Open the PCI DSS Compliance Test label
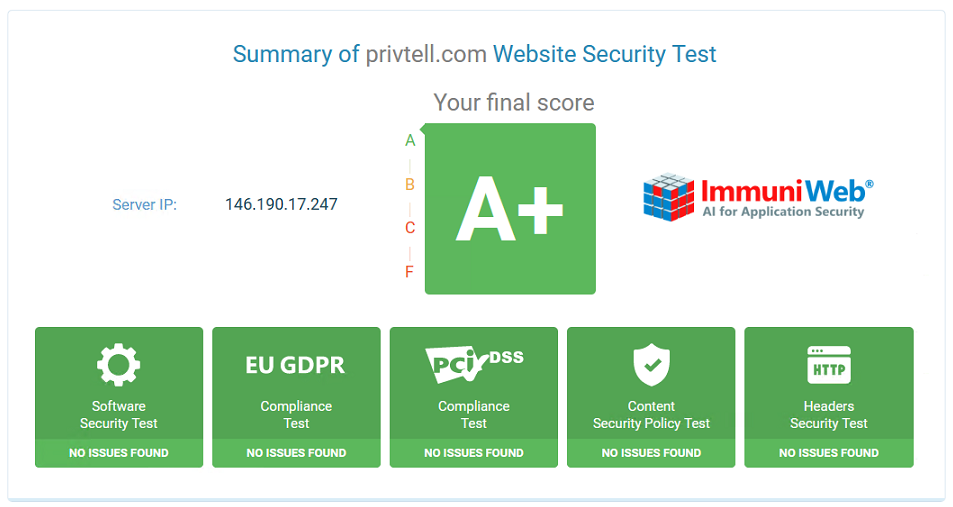Screen dimensions: 953x507 pyautogui.click(x=473, y=415)
